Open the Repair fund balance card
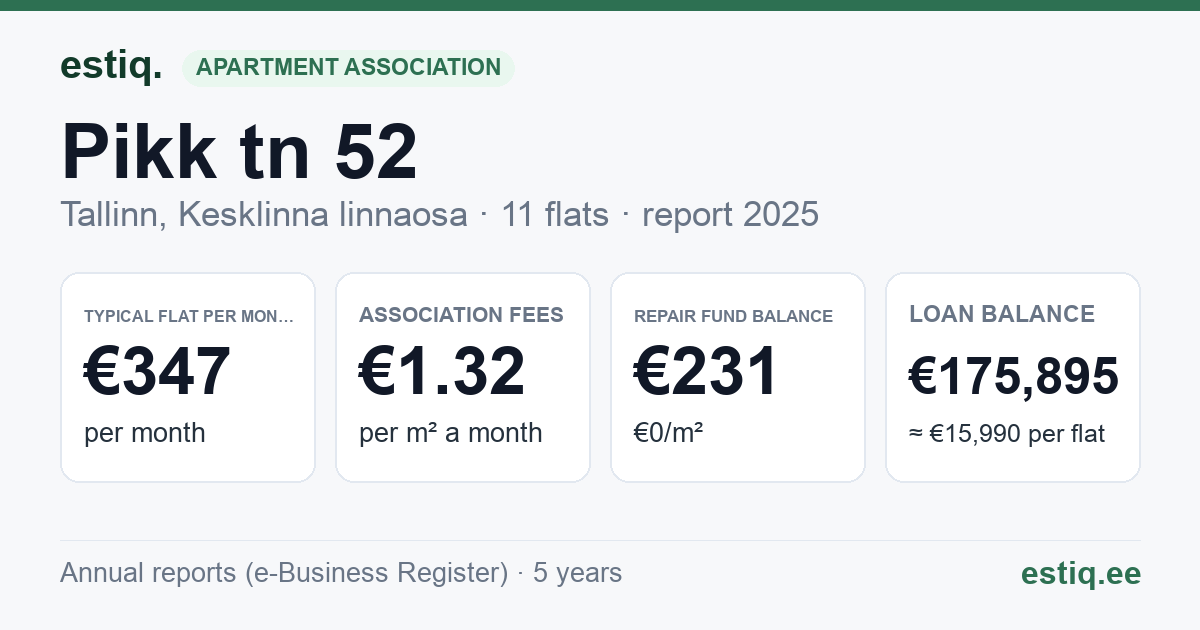The image size is (1200, 630). [x=738, y=377]
